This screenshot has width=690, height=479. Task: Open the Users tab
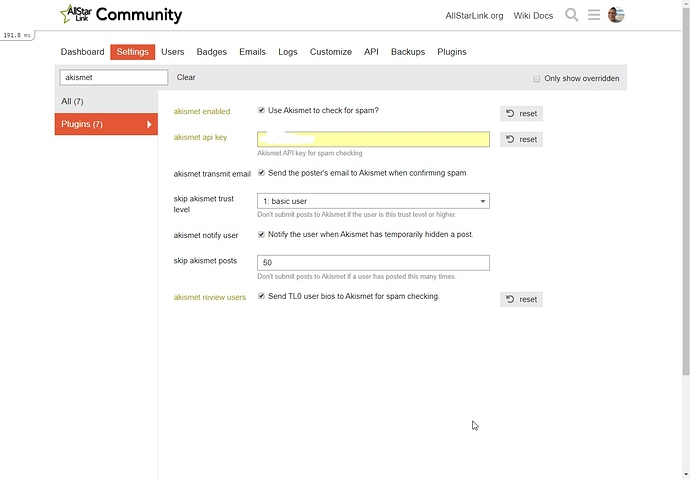click(172, 52)
